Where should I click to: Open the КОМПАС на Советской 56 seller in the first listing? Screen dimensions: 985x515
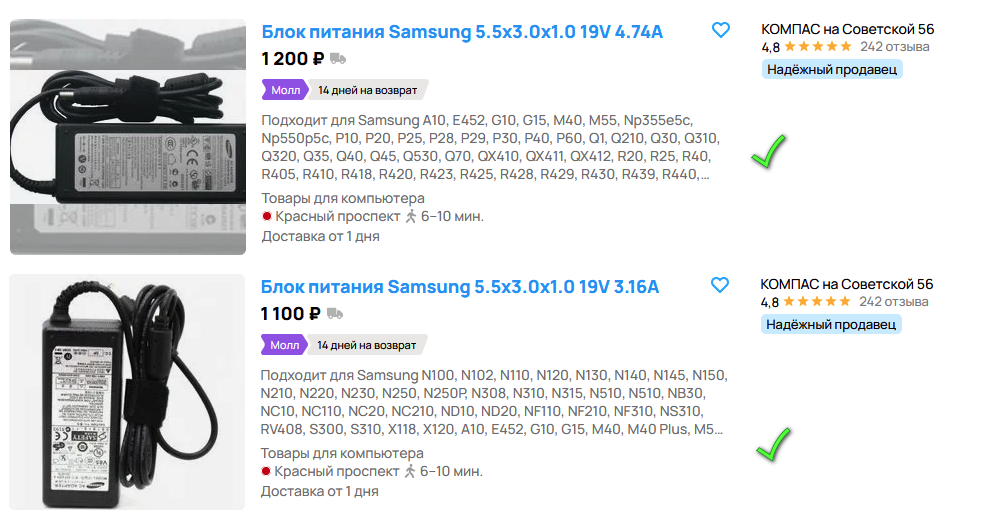tap(847, 30)
